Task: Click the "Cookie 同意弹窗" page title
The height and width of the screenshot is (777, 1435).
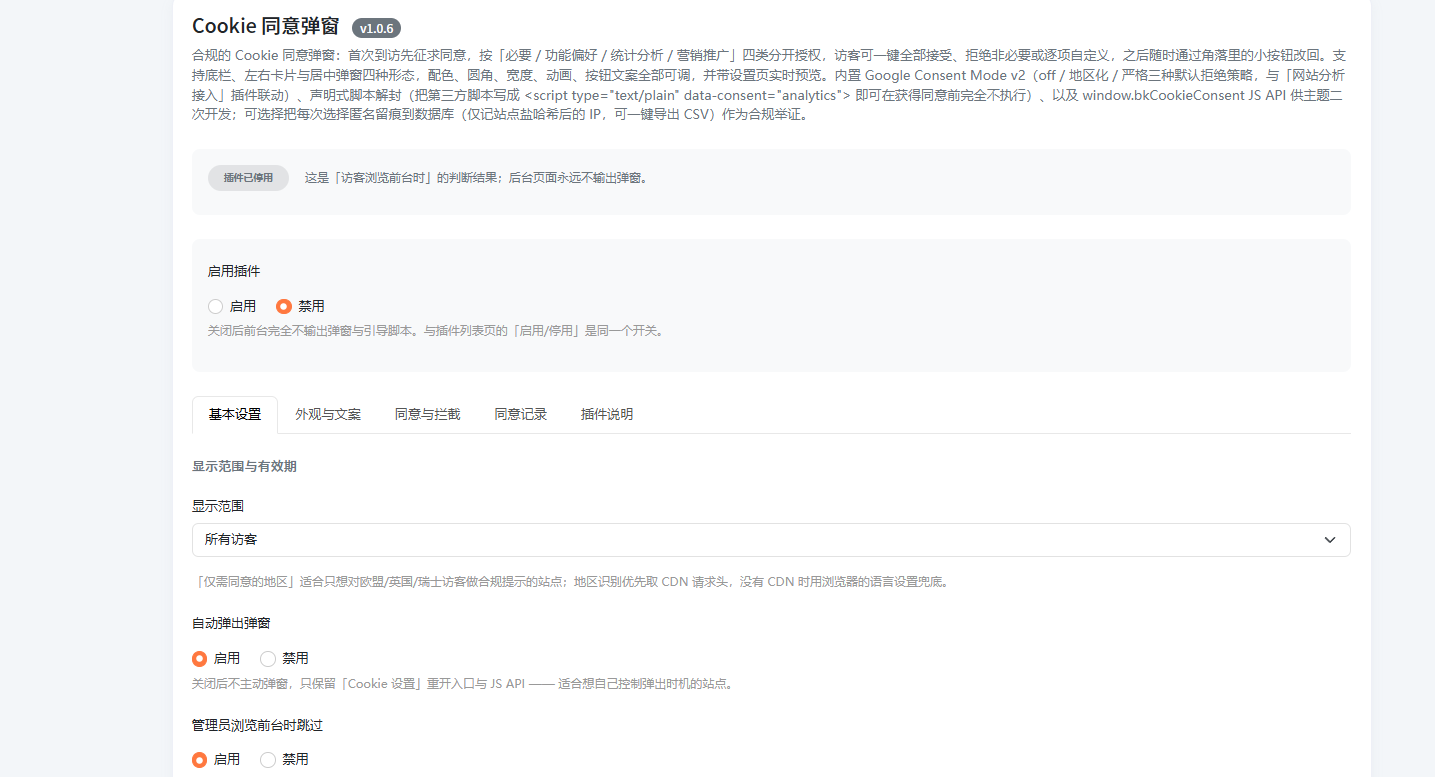Action: click(266, 27)
